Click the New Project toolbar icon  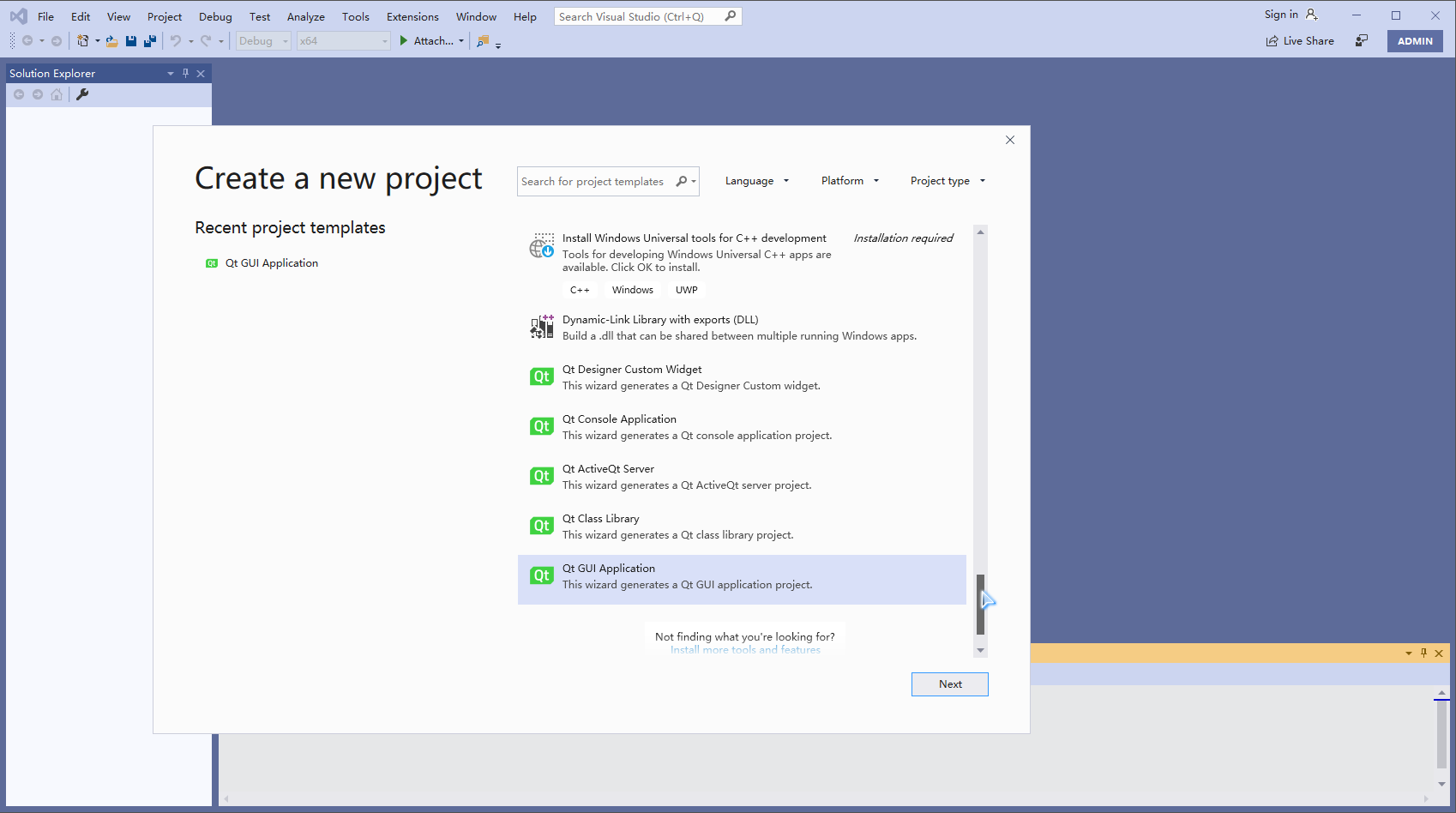click(x=82, y=40)
